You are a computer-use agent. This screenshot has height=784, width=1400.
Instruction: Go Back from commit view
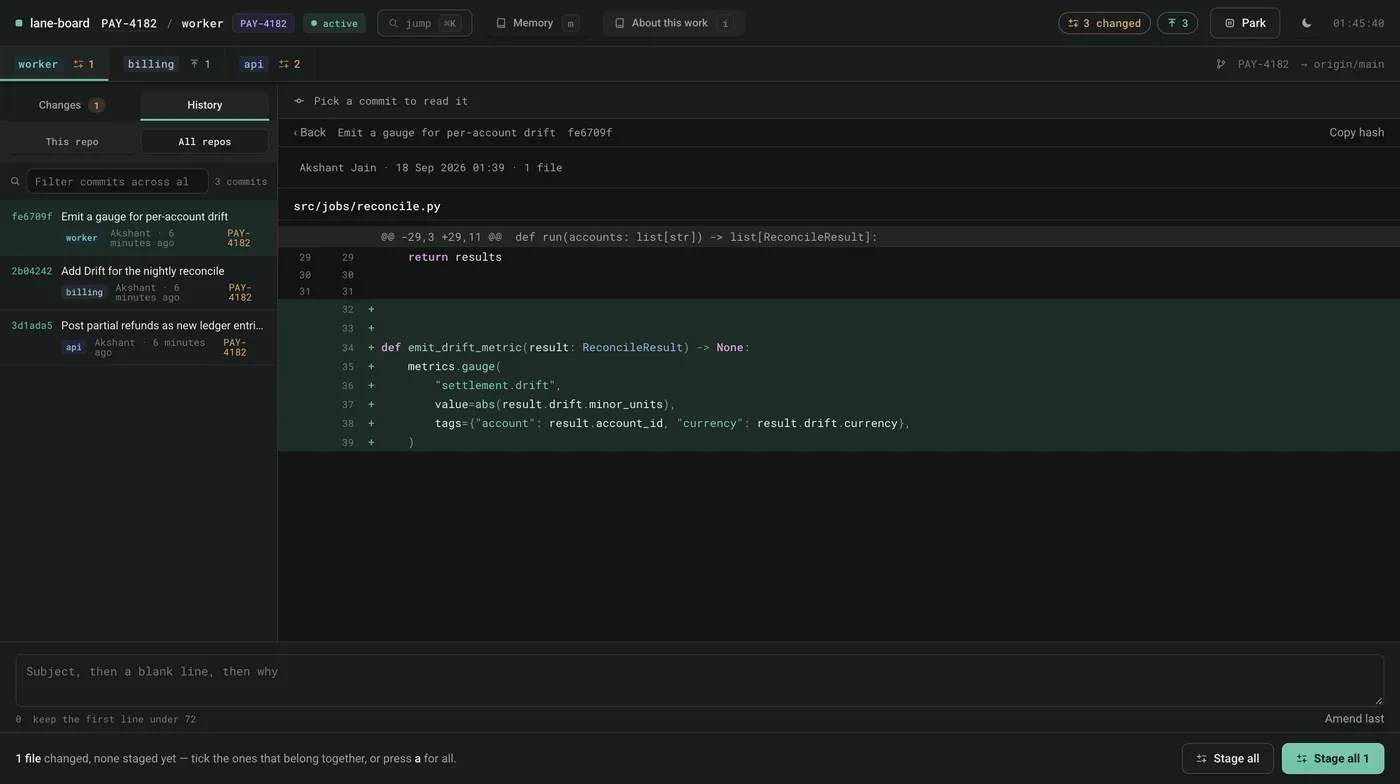coord(309,132)
